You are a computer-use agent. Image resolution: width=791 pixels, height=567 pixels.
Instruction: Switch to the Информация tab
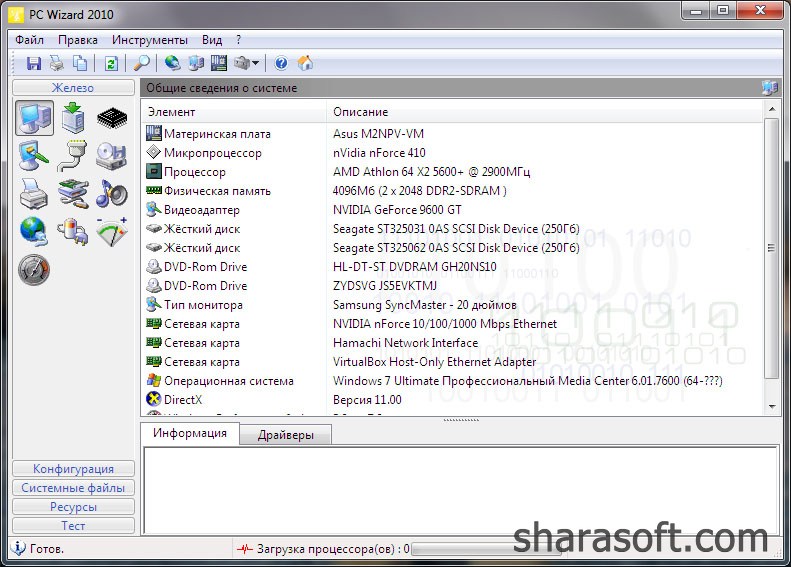[190, 433]
